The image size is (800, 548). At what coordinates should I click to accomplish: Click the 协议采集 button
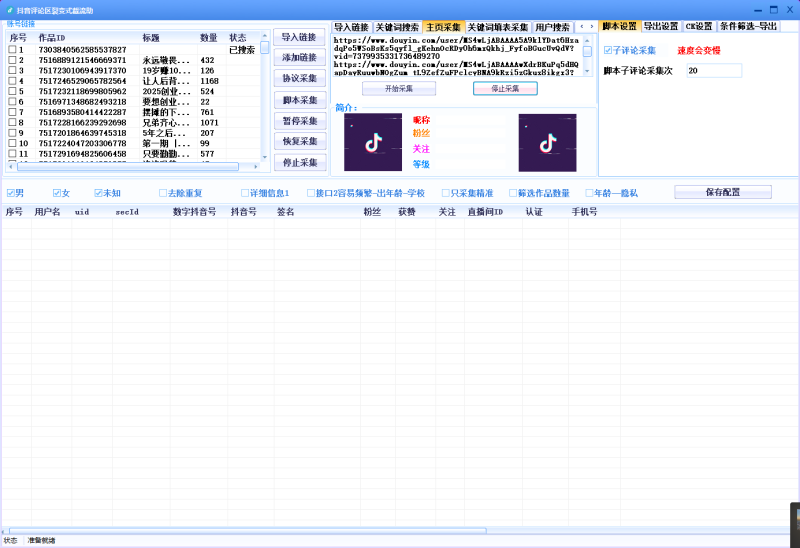coord(299,78)
